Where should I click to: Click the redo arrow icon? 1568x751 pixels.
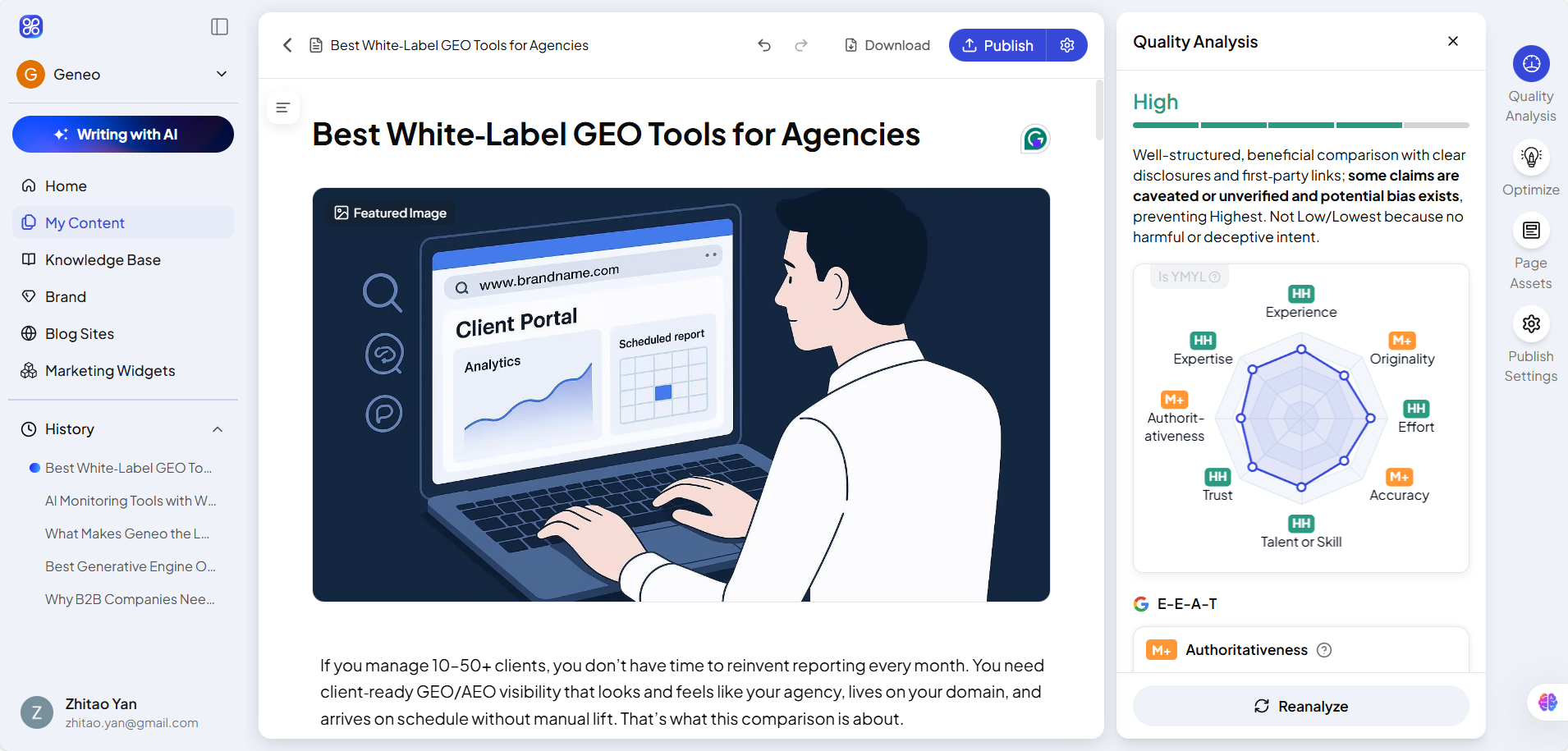[801, 45]
